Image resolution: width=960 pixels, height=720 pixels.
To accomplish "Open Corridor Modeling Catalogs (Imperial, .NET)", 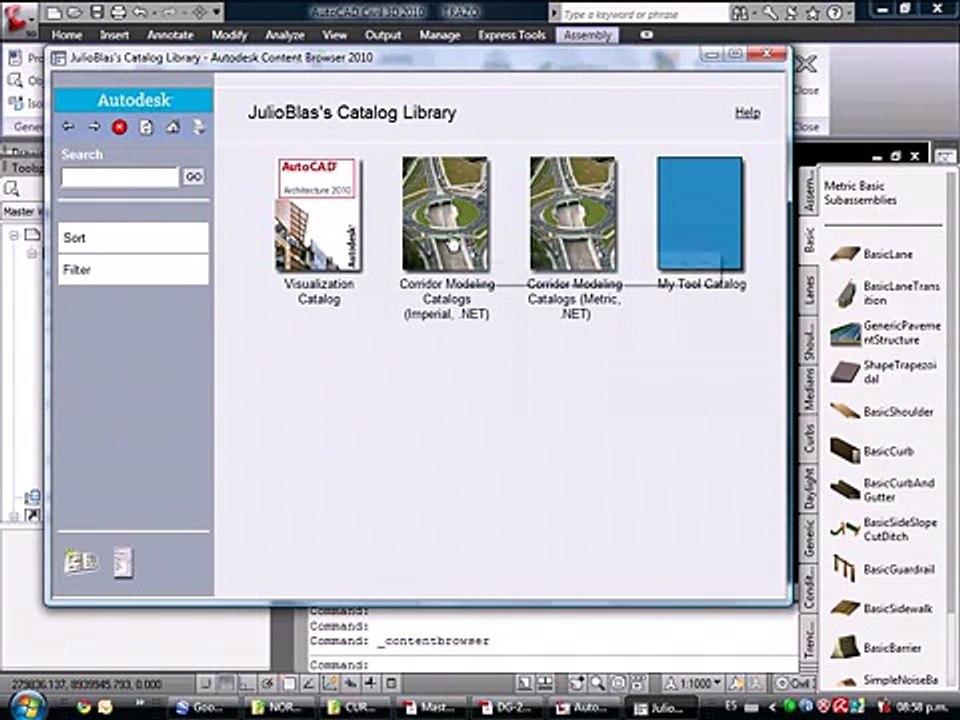I will (446, 214).
